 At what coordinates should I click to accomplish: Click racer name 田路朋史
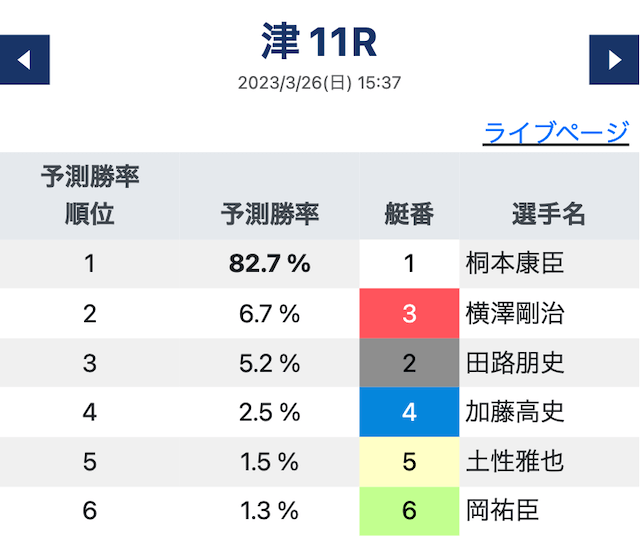click(x=515, y=363)
